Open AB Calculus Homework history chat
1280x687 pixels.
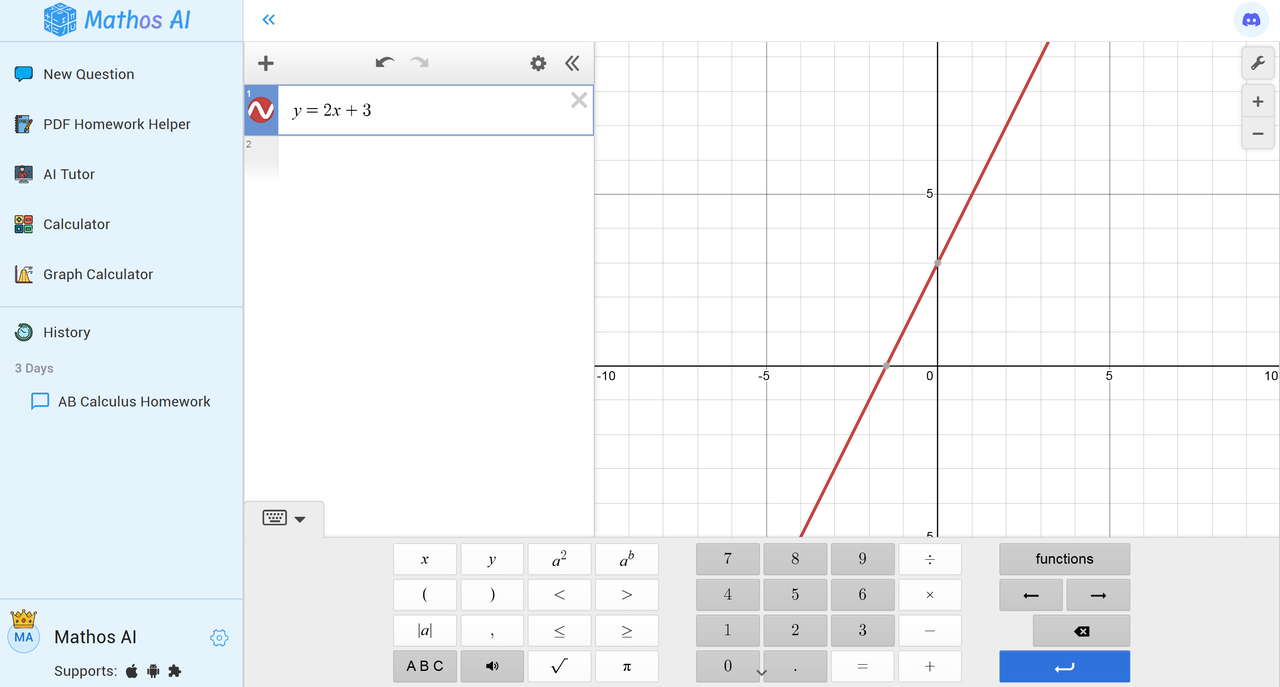point(134,401)
